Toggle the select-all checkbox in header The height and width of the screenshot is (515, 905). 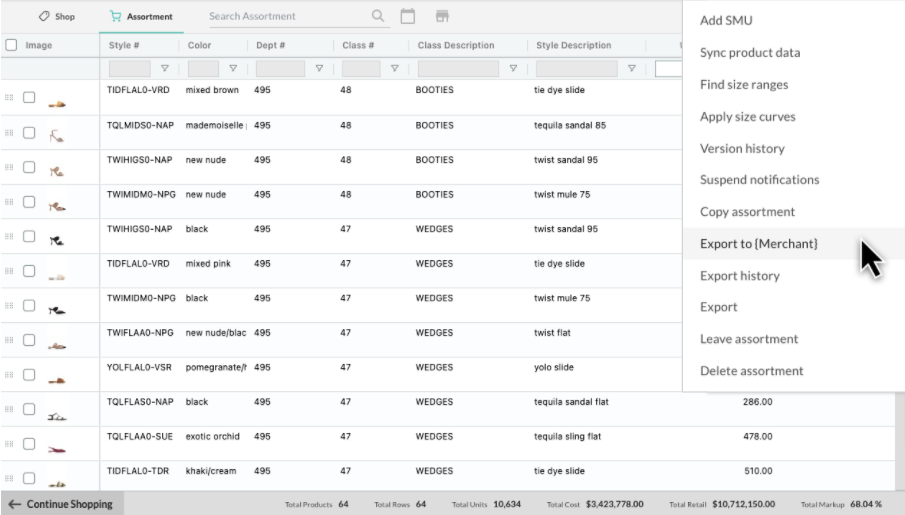point(11,45)
